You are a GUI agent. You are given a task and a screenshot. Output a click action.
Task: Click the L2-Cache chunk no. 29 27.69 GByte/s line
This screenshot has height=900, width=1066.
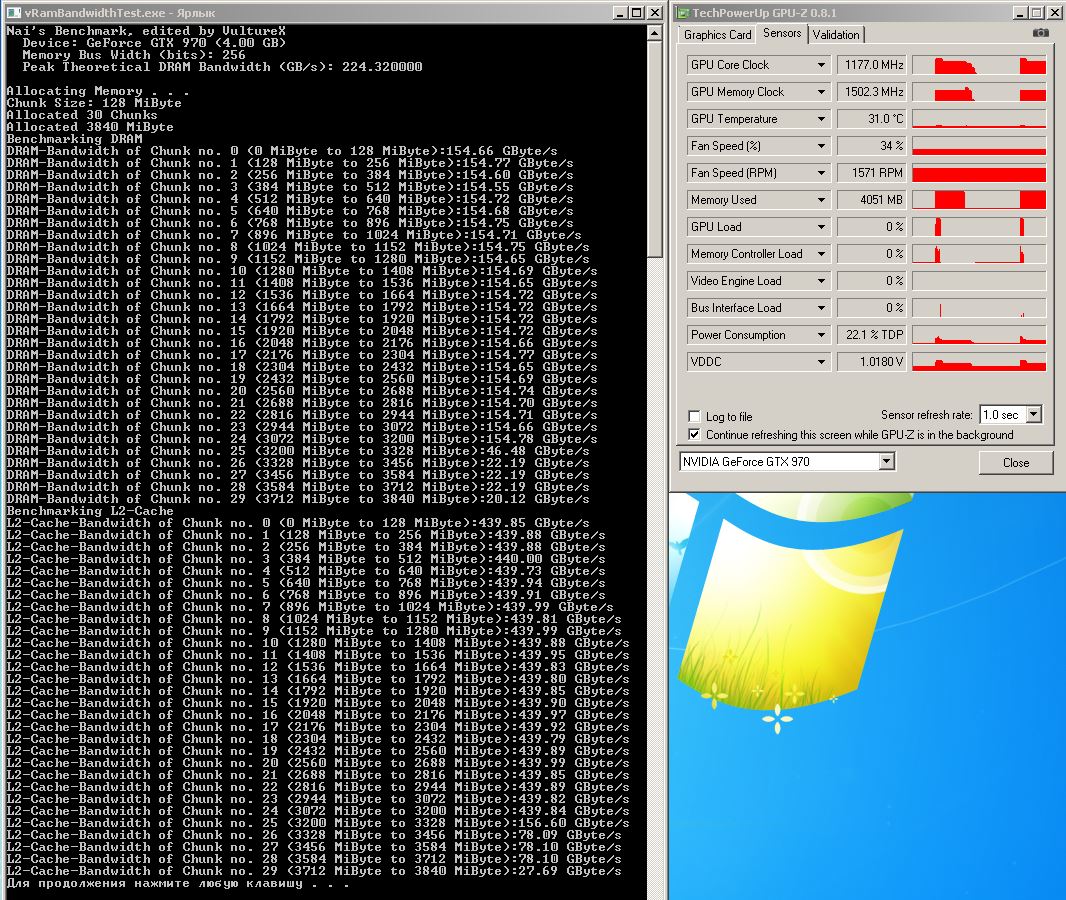pos(314,871)
